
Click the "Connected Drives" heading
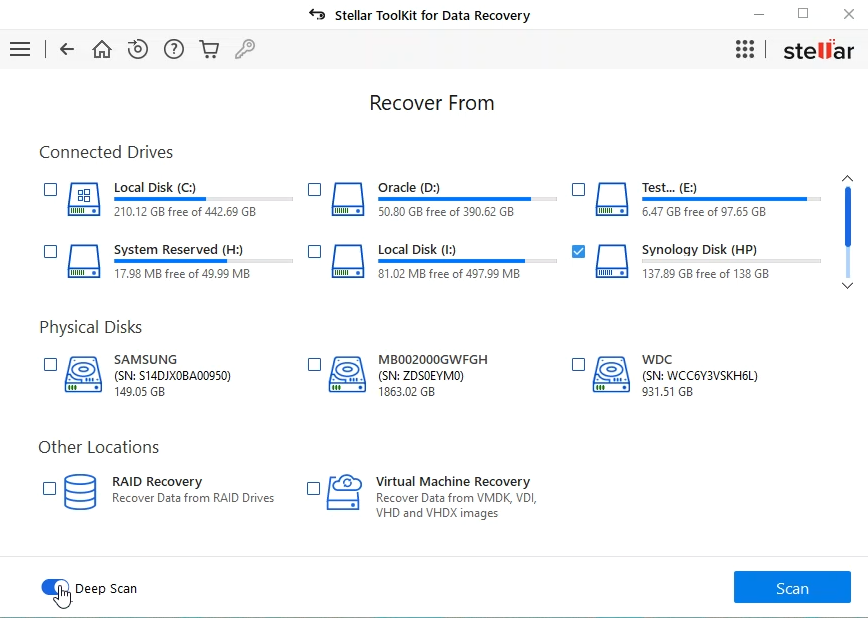pos(106,152)
